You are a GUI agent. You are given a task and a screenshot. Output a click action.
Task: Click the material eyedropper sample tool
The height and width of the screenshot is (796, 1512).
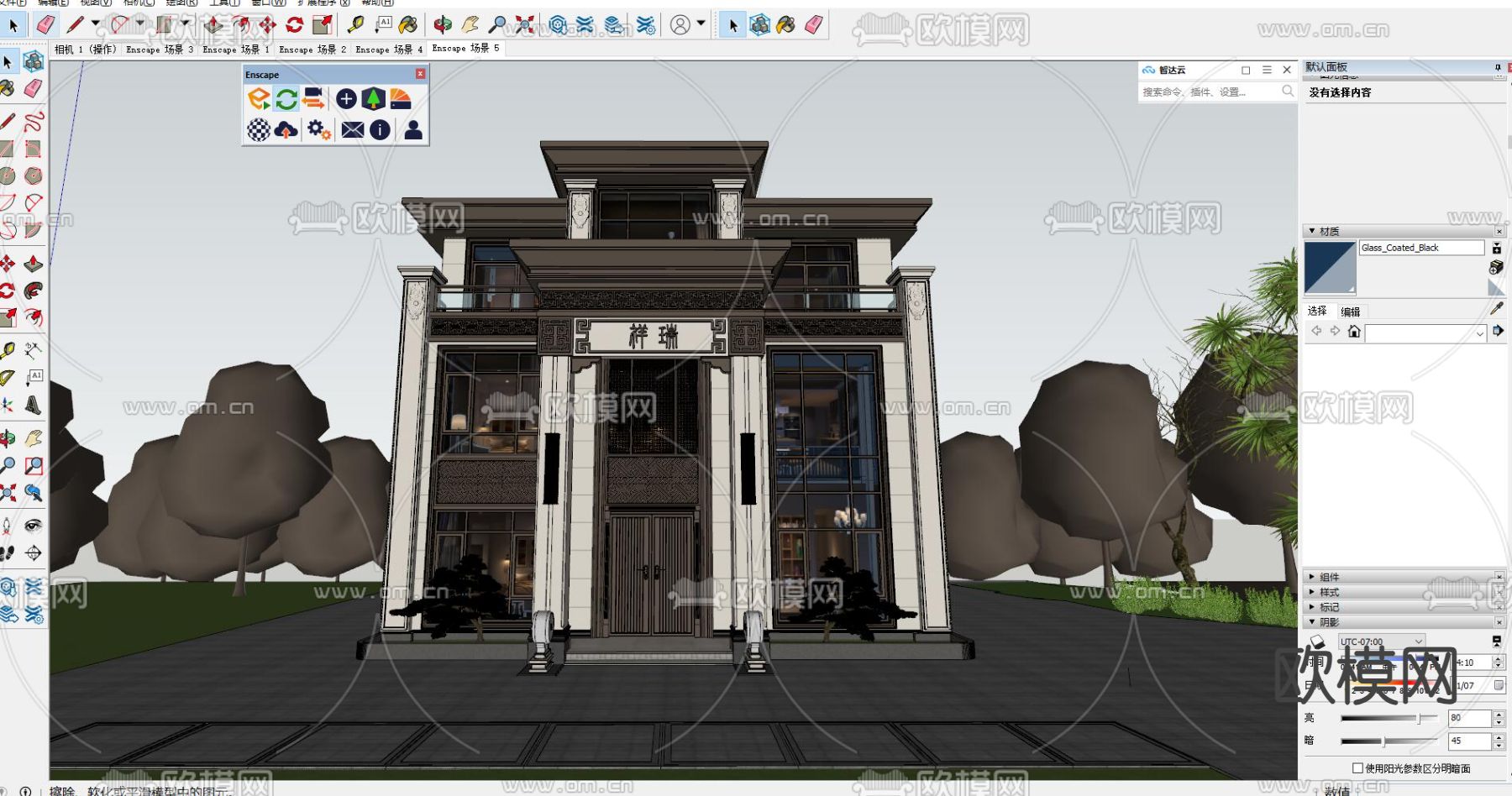1496,308
